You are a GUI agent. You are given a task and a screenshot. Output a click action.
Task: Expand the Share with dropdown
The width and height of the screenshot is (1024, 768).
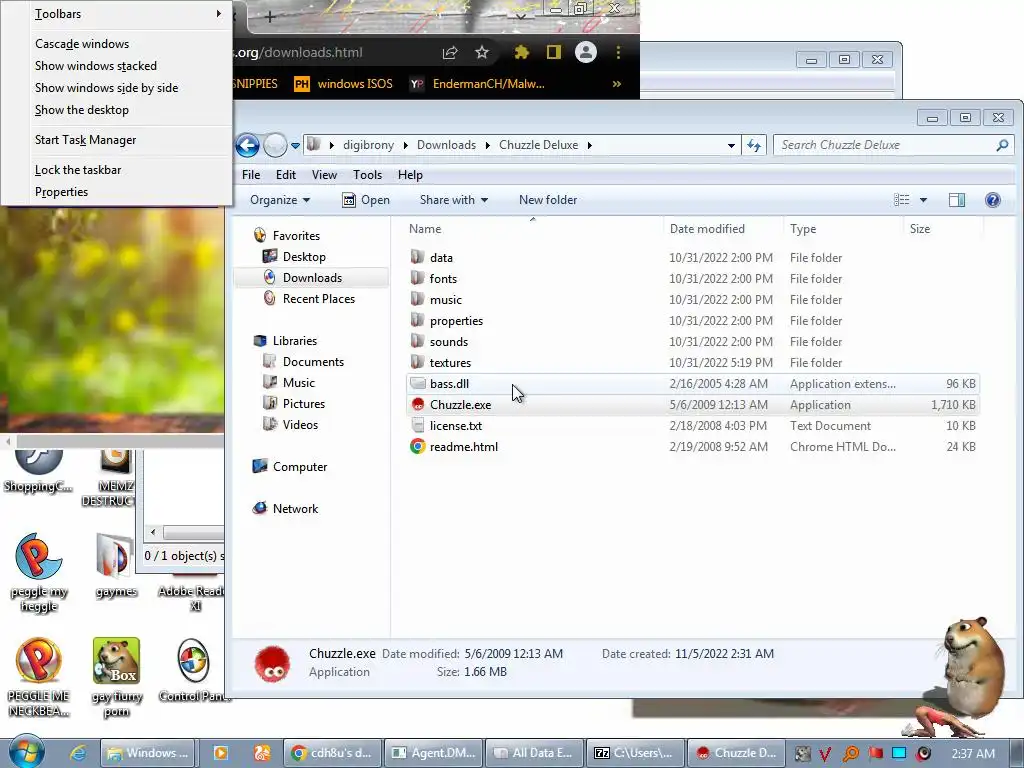pos(454,200)
